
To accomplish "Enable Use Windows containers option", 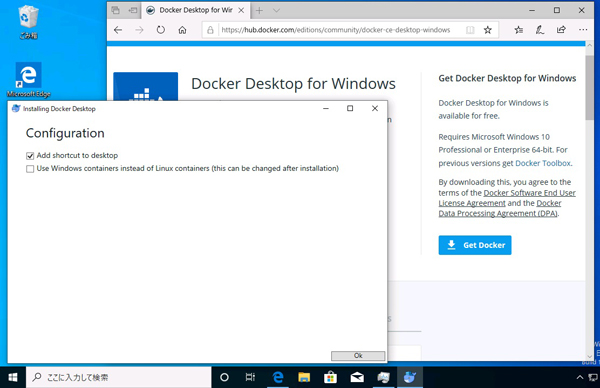I will [x=30, y=169].
